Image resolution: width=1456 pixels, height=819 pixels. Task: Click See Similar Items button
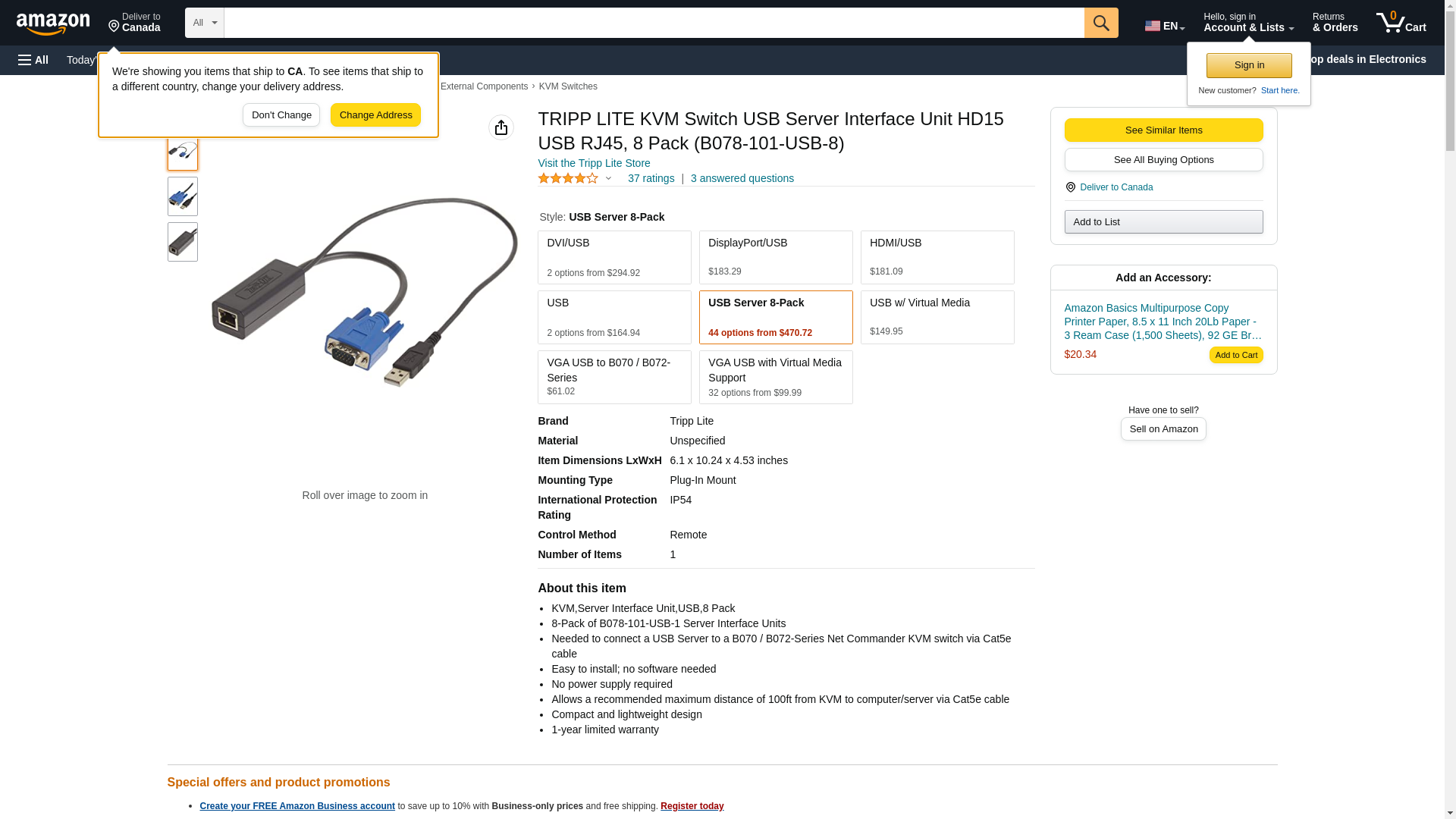pos(1163,130)
